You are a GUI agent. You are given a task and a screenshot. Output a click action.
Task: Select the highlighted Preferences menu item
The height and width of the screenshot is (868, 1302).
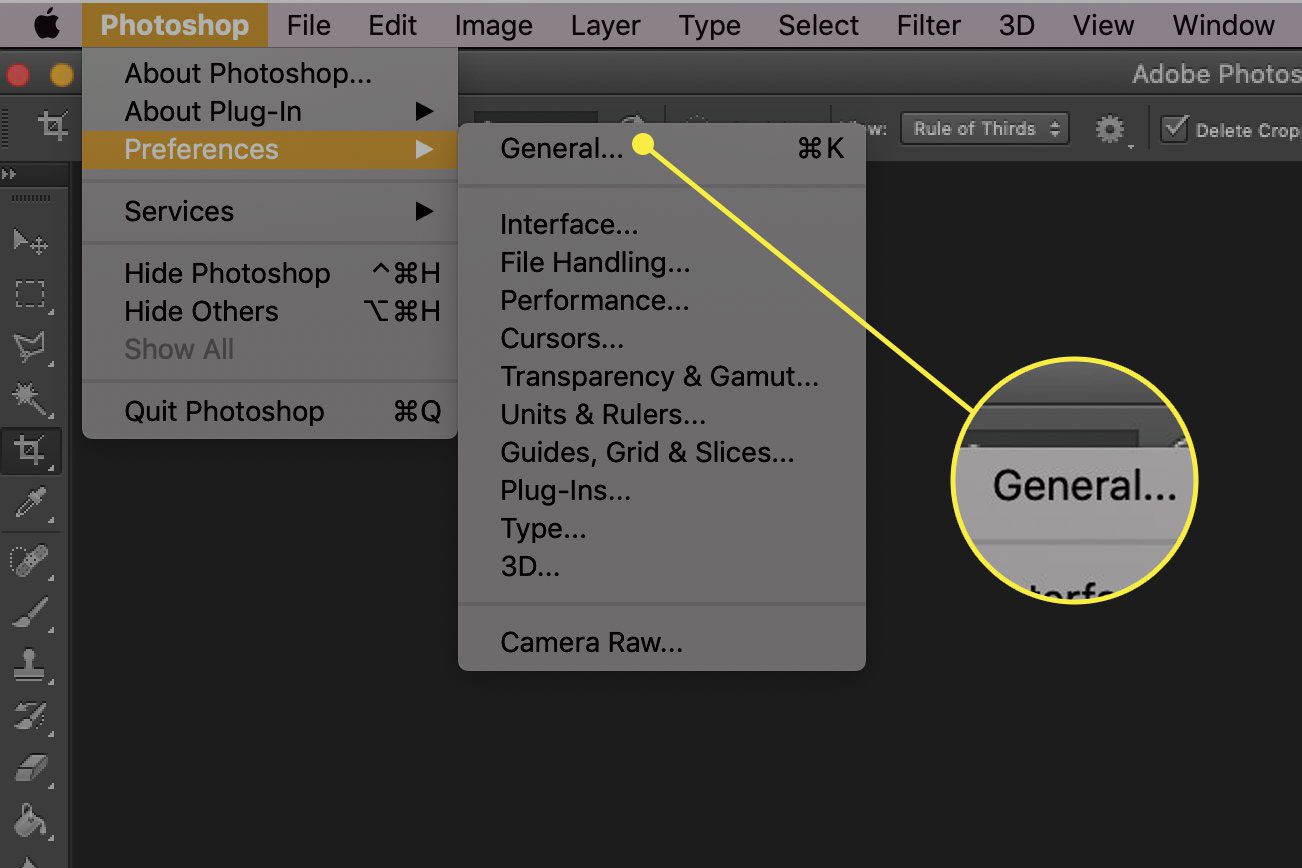coord(269,149)
